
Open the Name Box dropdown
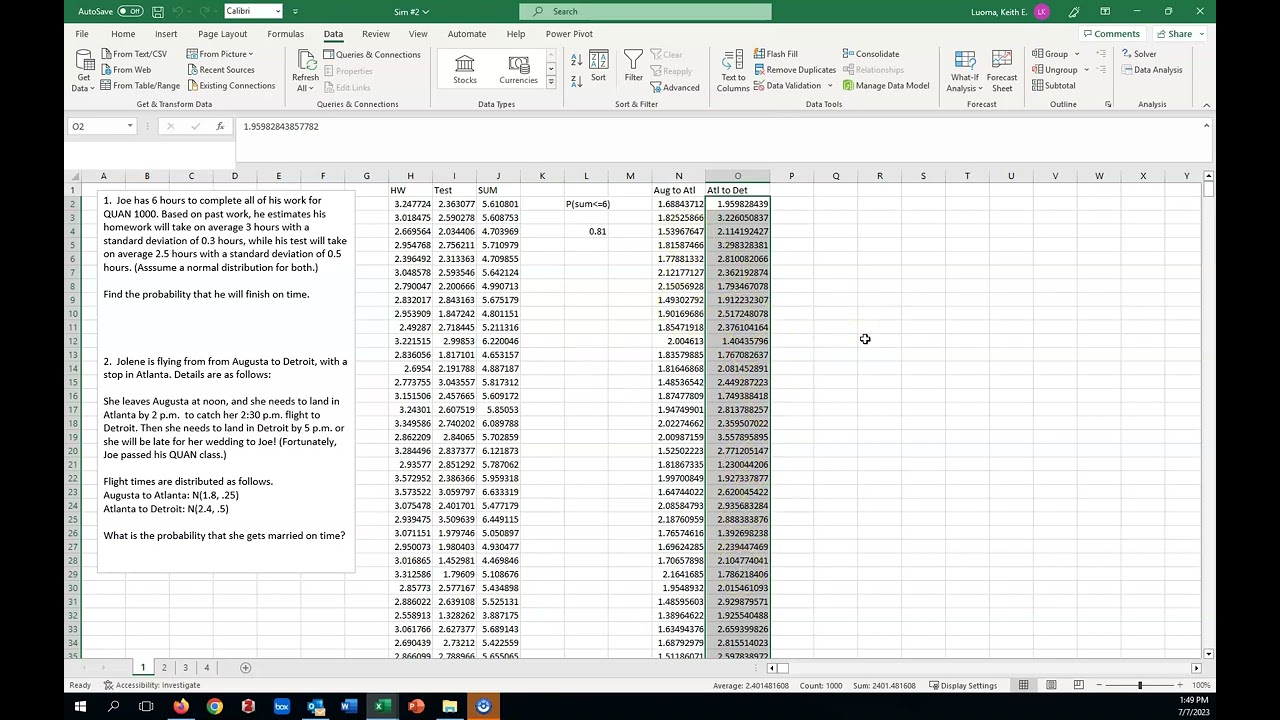tap(130, 126)
